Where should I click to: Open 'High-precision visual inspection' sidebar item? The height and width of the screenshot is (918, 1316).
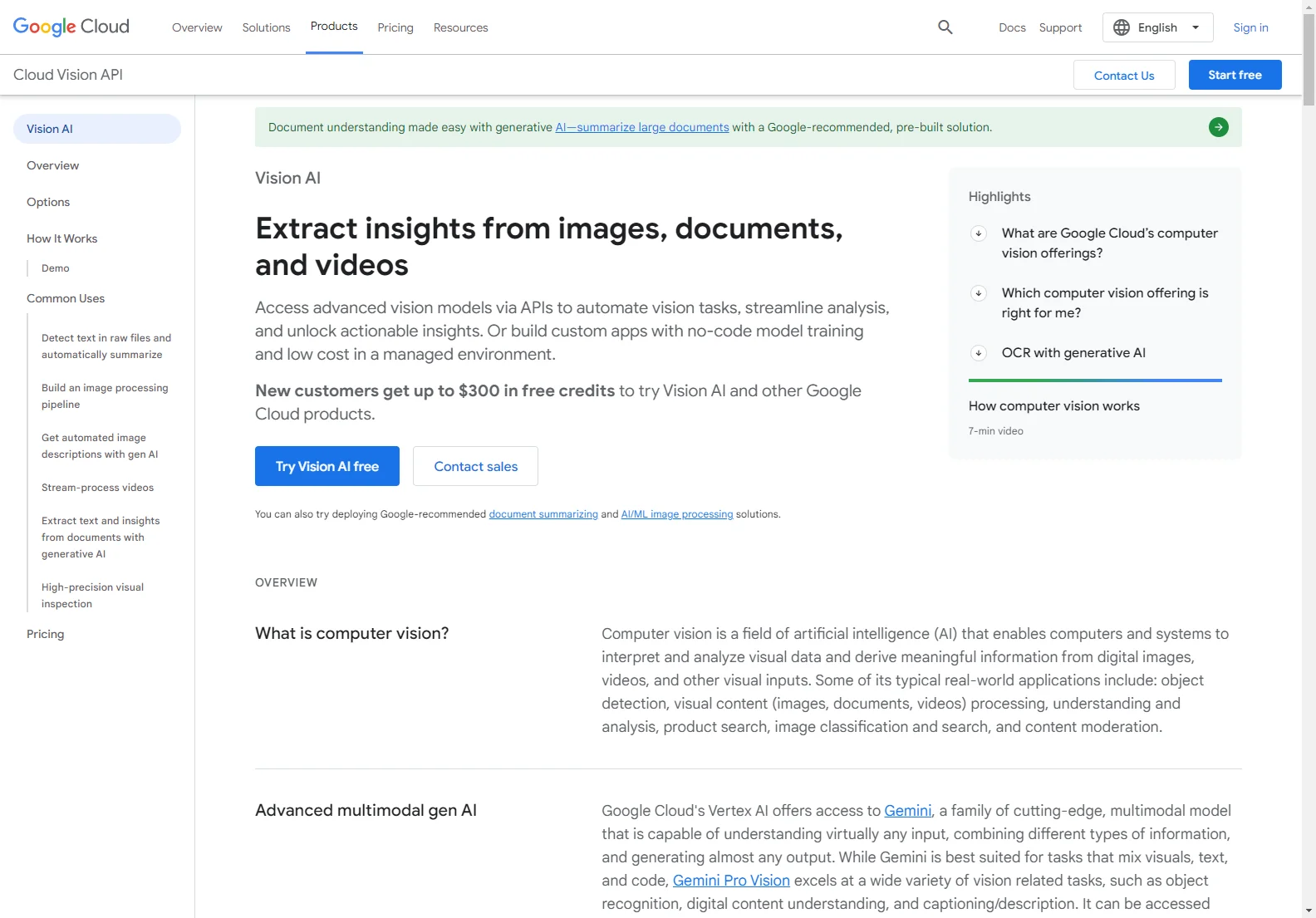click(x=92, y=596)
